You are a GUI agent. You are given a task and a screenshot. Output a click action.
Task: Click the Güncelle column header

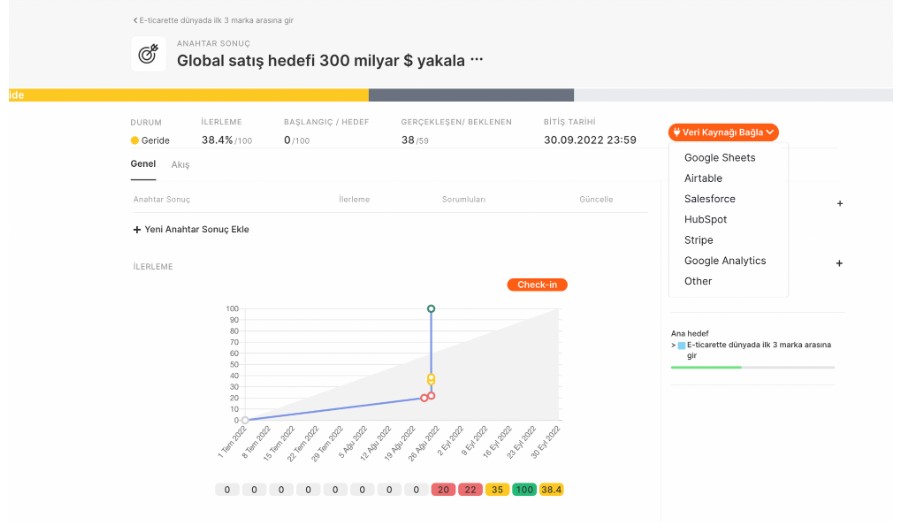[596, 199]
